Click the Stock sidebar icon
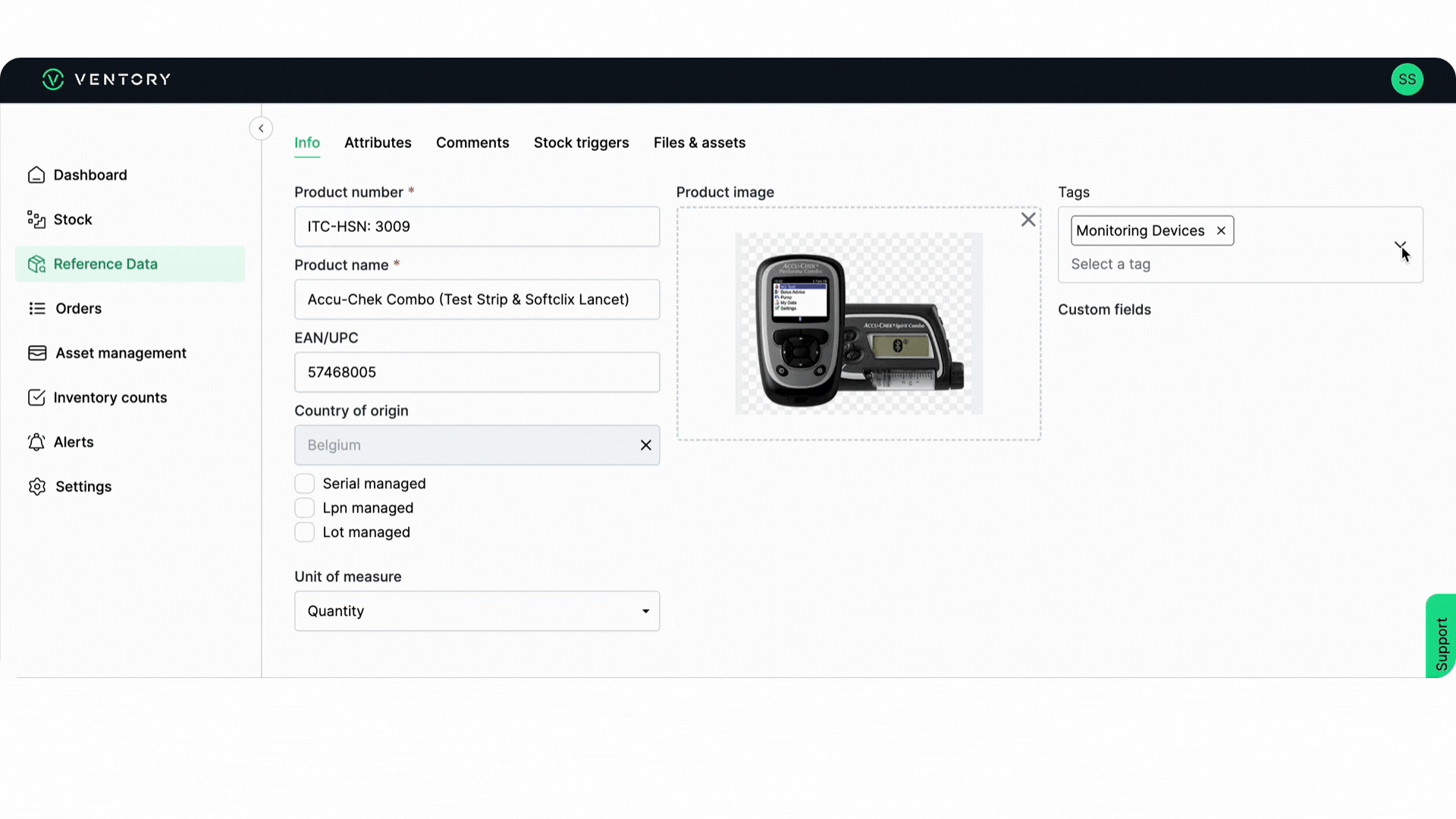This screenshot has height=819, width=1456. [x=36, y=220]
